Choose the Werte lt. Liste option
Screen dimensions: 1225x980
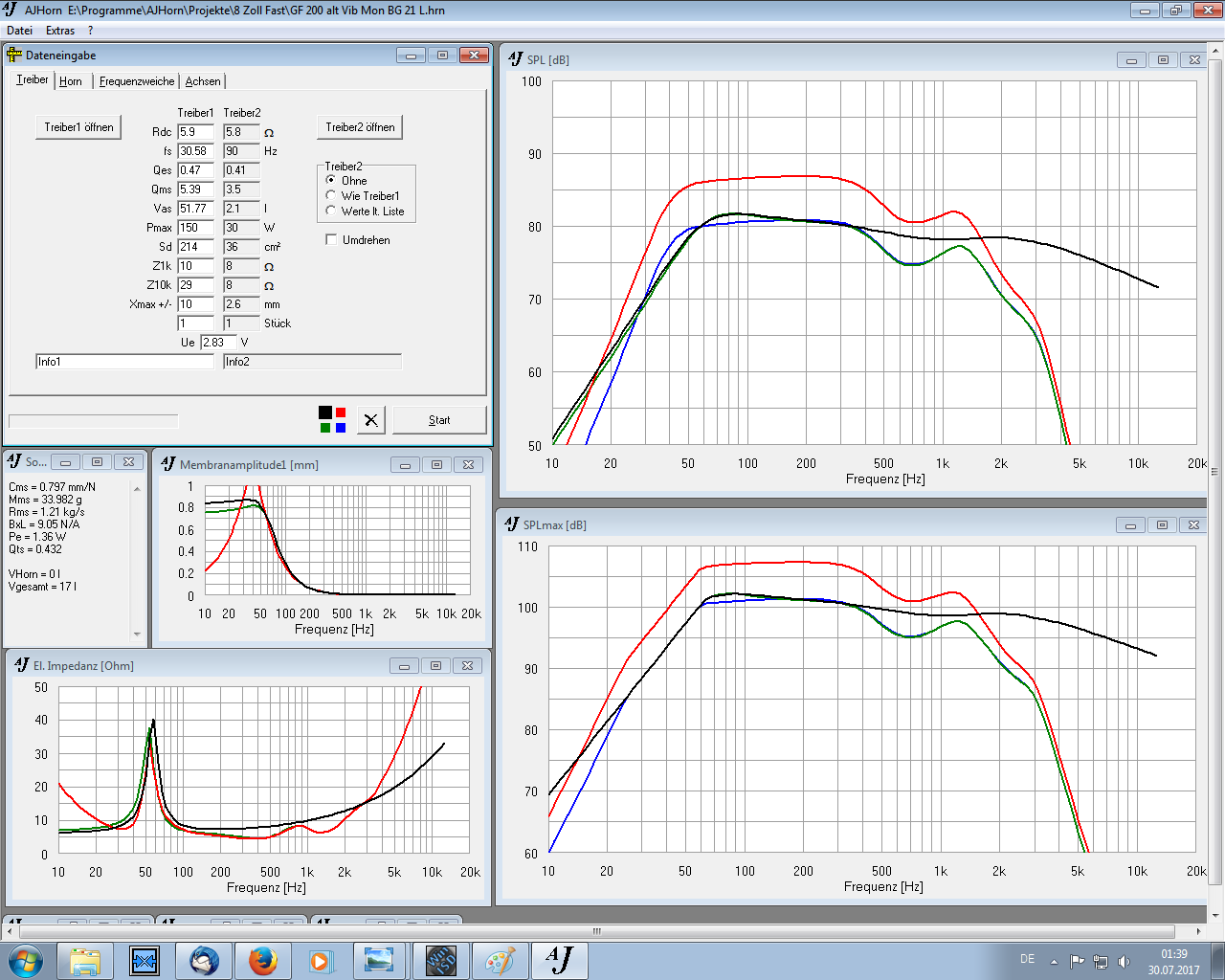click(x=331, y=211)
